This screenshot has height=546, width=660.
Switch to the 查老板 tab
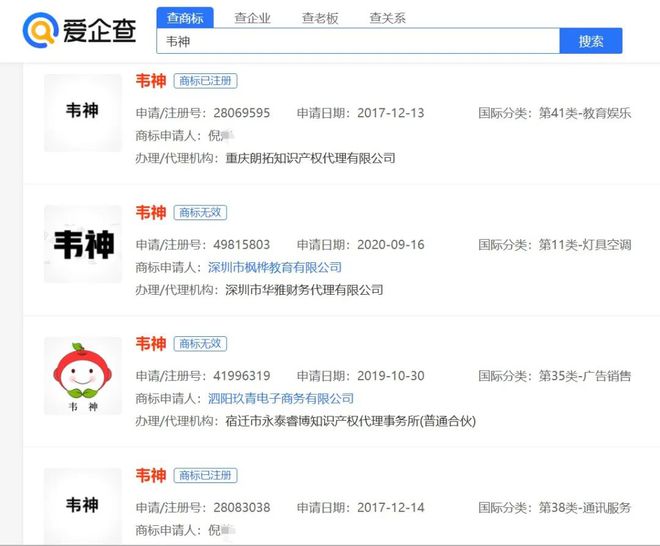point(320,18)
